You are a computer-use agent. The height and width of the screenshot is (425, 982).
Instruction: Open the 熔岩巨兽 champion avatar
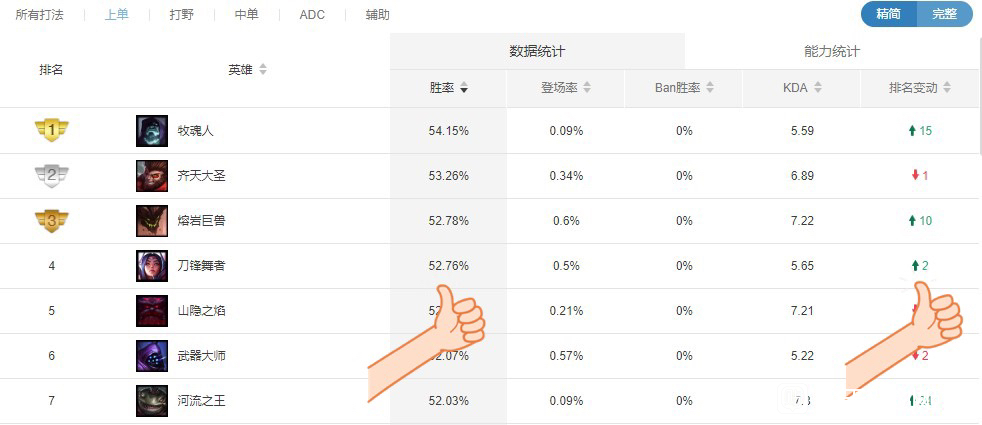pyautogui.click(x=152, y=221)
